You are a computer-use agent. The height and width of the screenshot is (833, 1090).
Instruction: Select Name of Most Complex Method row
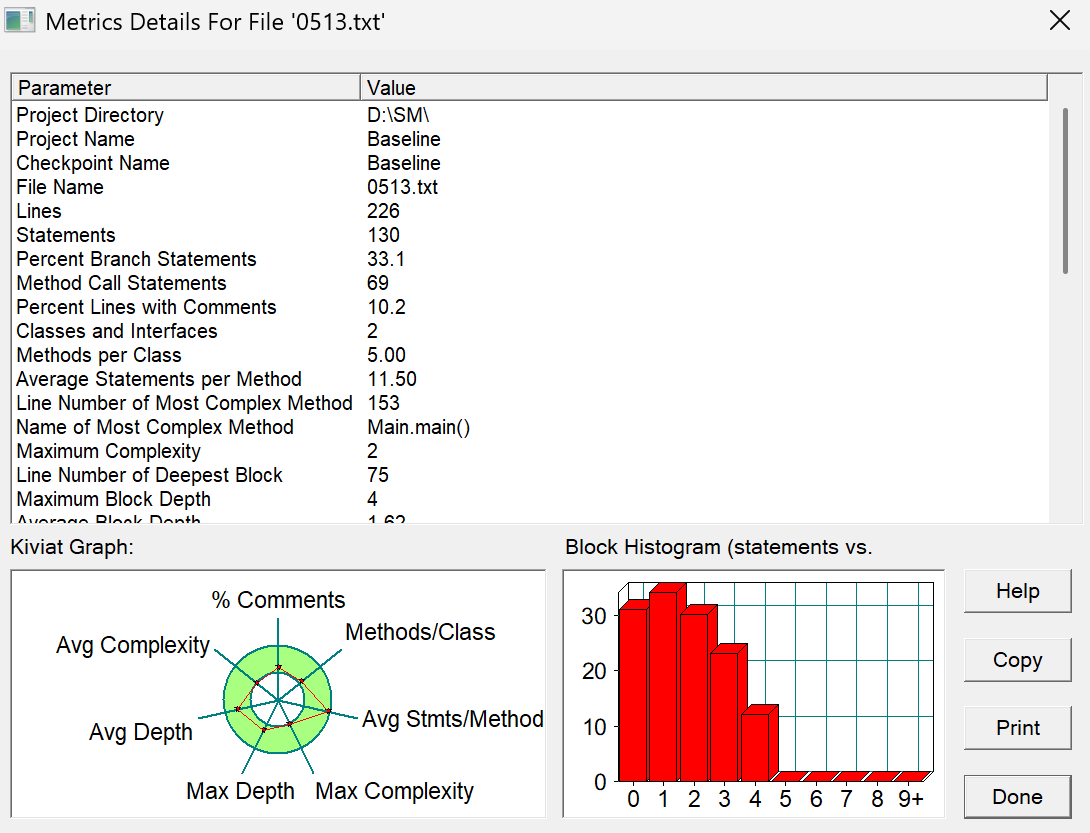pyautogui.click(x=530, y=427)
